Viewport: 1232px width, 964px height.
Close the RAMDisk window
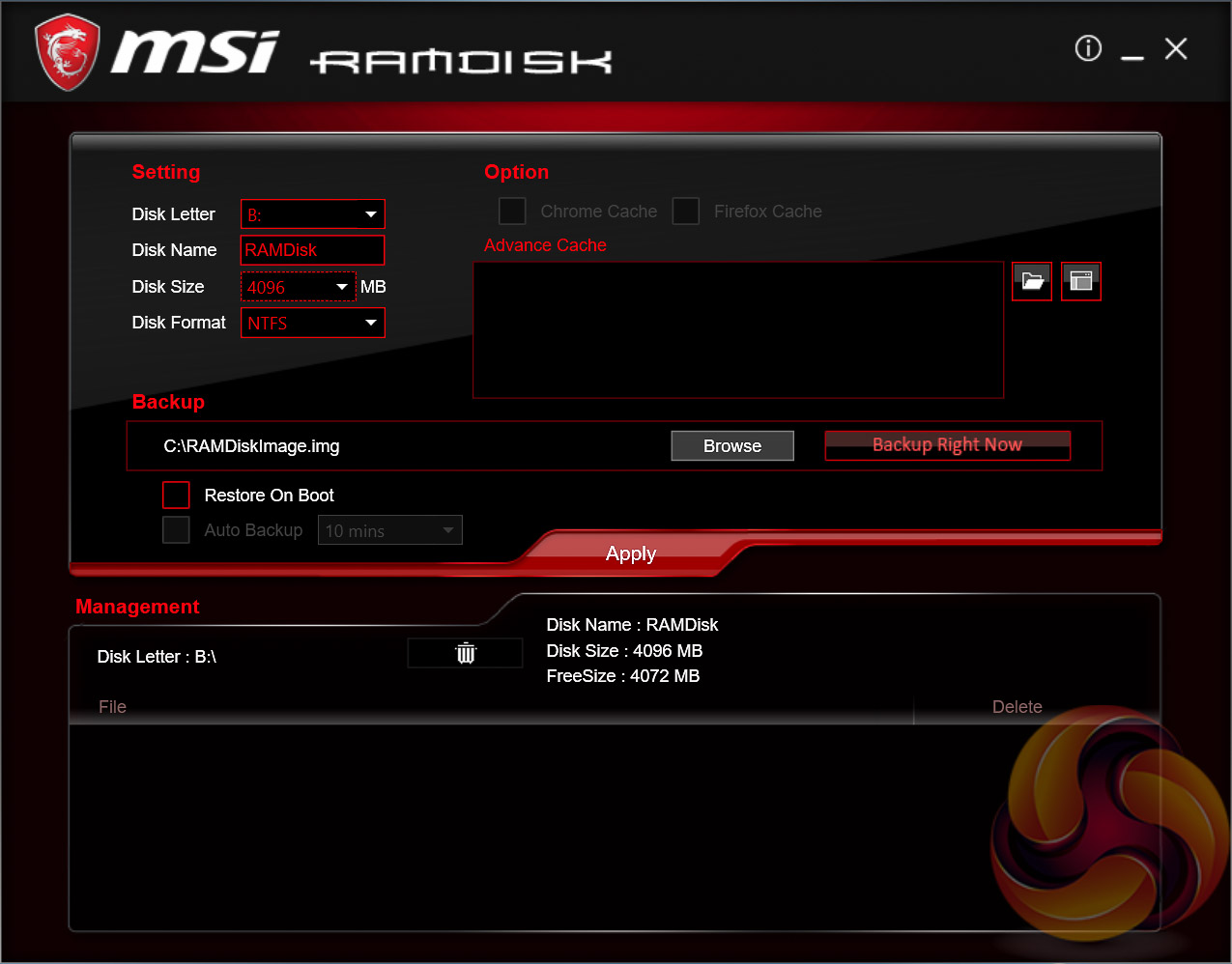pos(1176,48)
